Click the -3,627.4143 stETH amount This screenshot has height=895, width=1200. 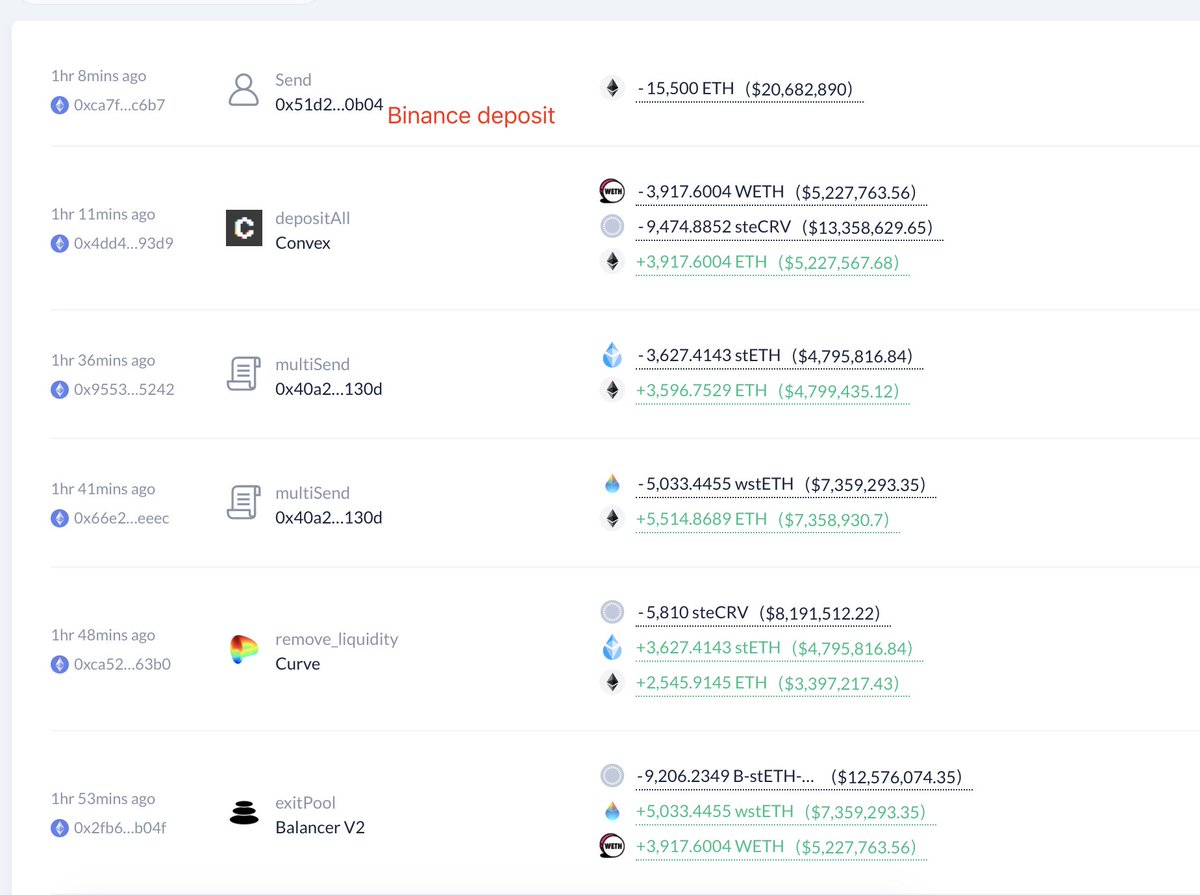pos(709,356)
